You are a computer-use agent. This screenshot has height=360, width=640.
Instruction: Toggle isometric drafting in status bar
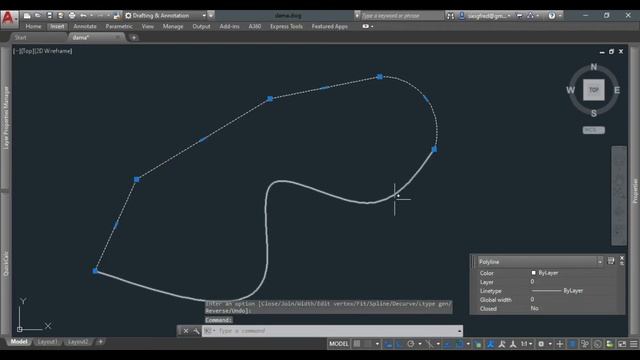tap(429, 344)
